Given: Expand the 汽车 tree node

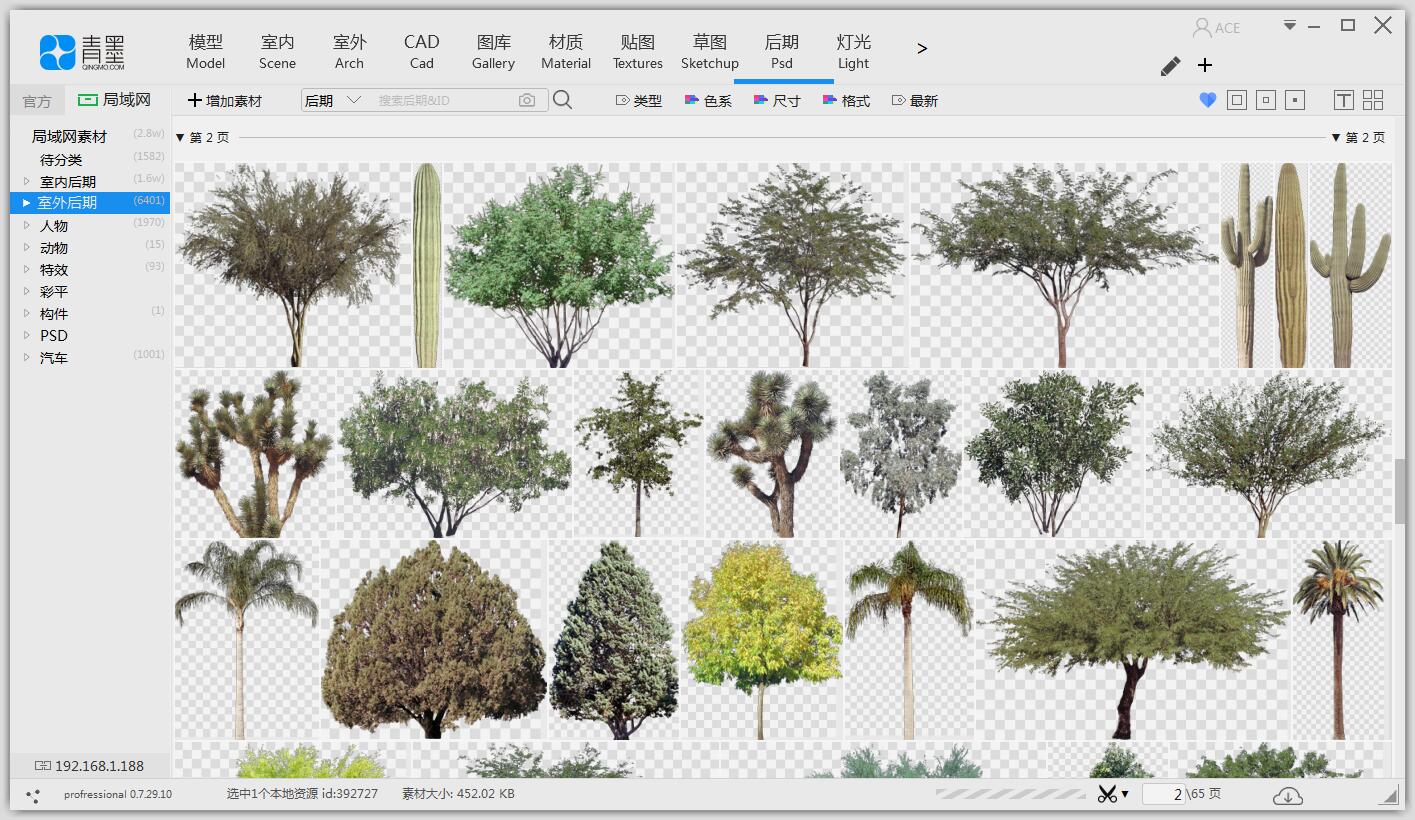Looking at the screenshot, I should click(x=27, y=357).
